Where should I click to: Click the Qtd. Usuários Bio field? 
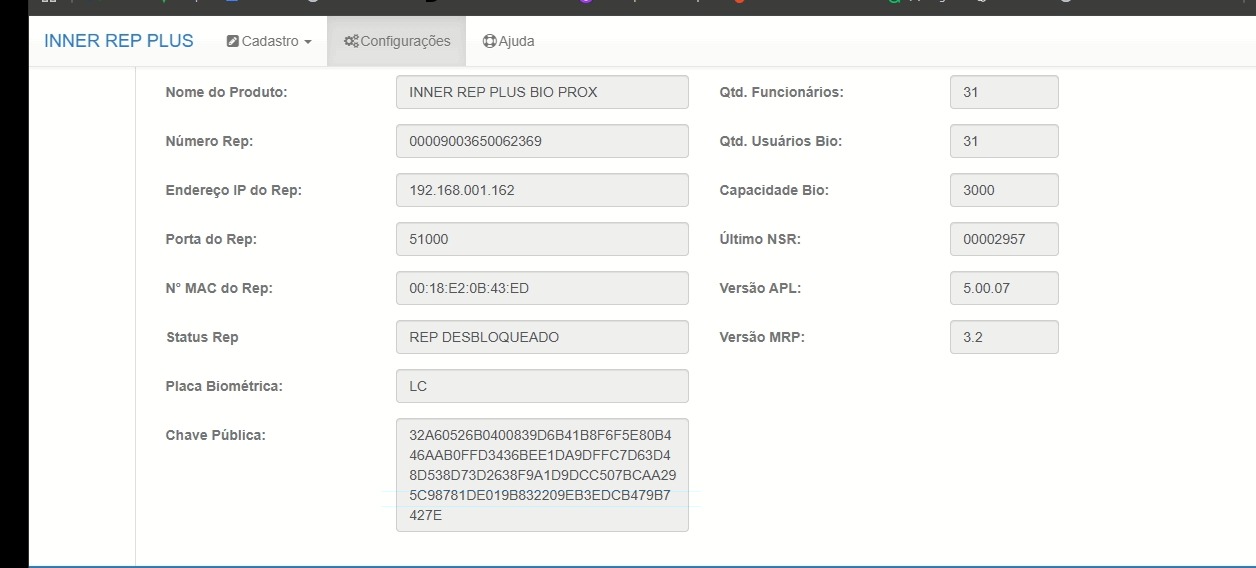tap(1003, 141)
